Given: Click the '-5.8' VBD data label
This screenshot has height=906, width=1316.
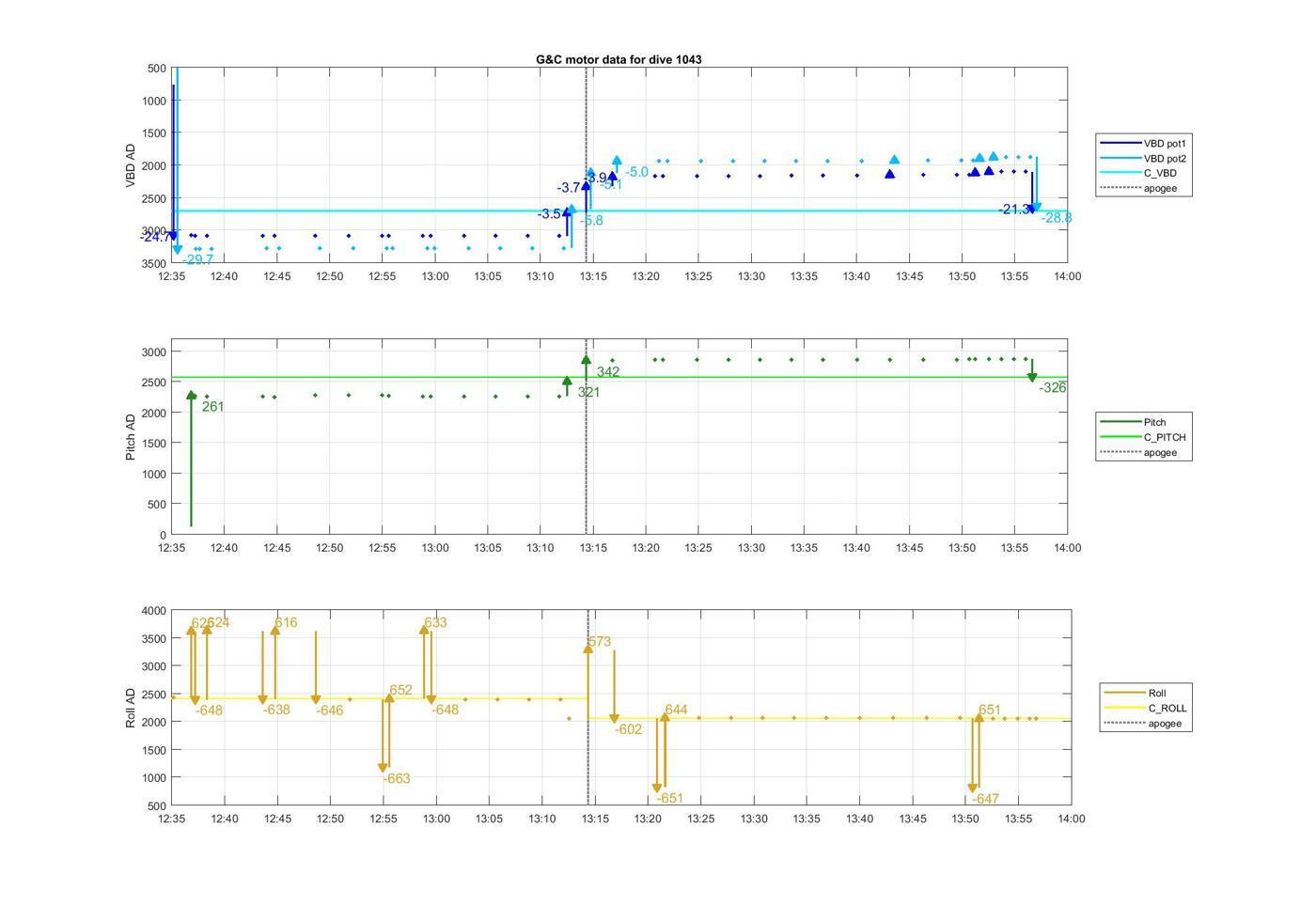Looking at the screenshot, I should pyautogui.click(x=591, y=221).
